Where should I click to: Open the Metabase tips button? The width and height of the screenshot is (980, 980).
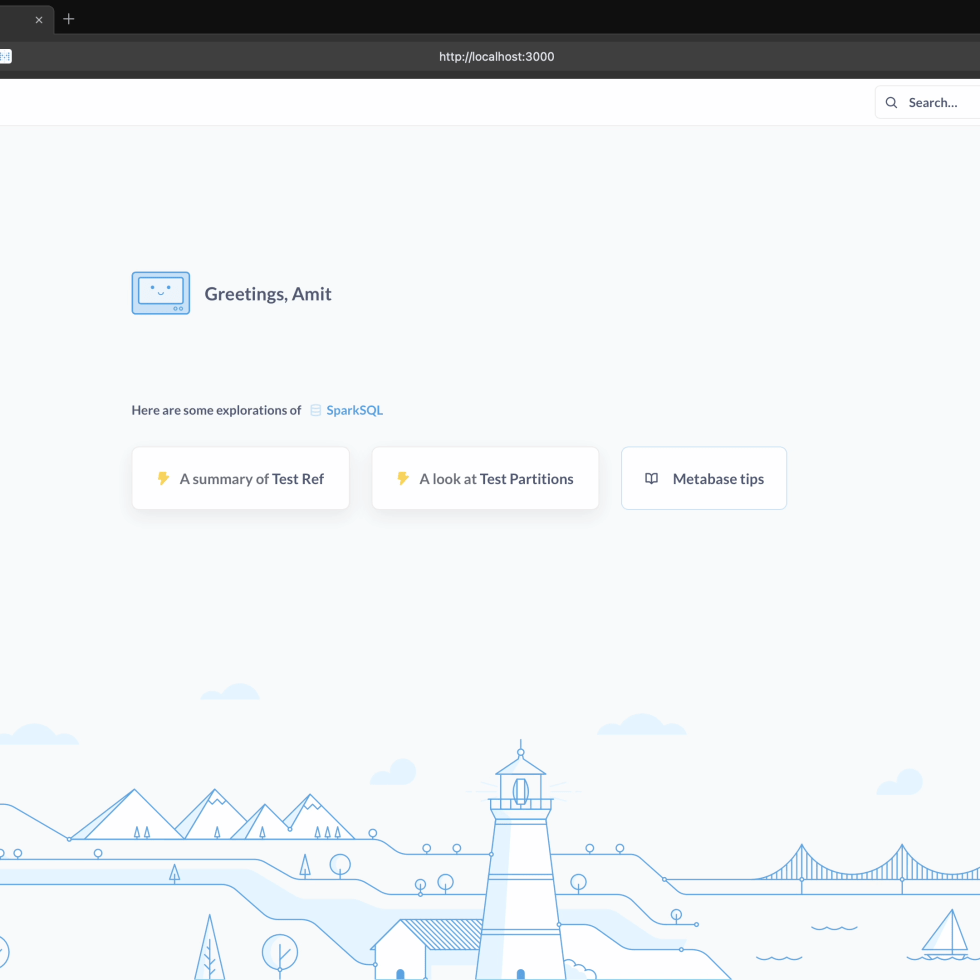(704, 479)
